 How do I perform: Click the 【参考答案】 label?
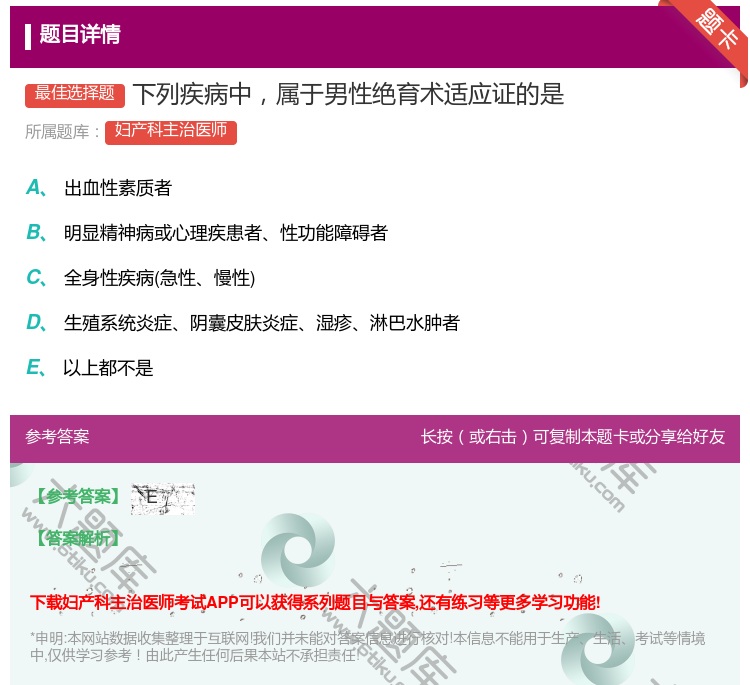point(79,497)
